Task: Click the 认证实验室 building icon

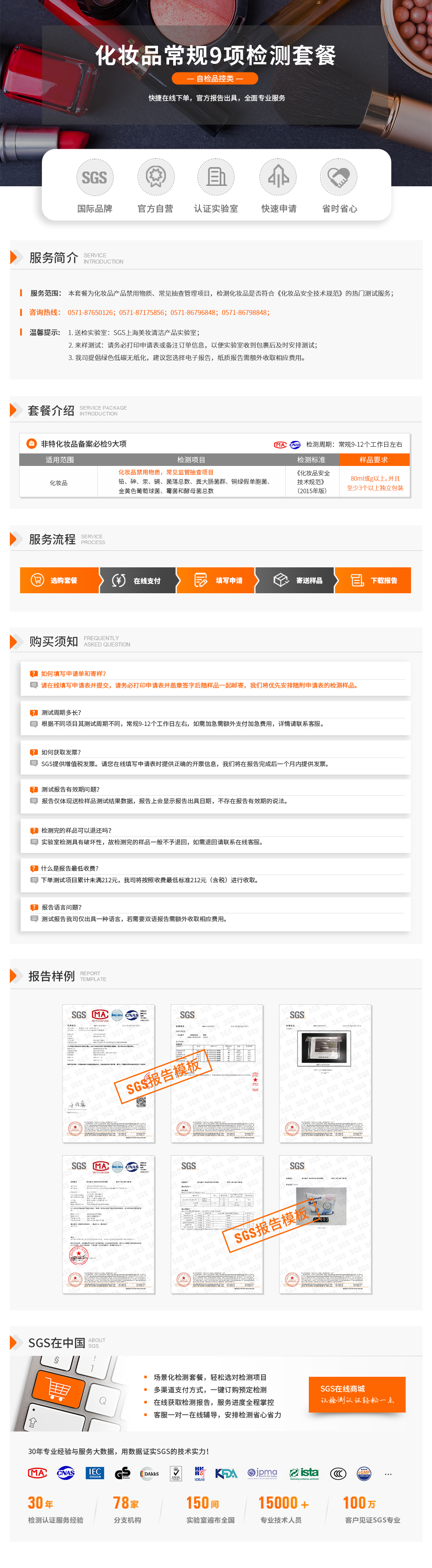Action: click(x=216, y=177)
